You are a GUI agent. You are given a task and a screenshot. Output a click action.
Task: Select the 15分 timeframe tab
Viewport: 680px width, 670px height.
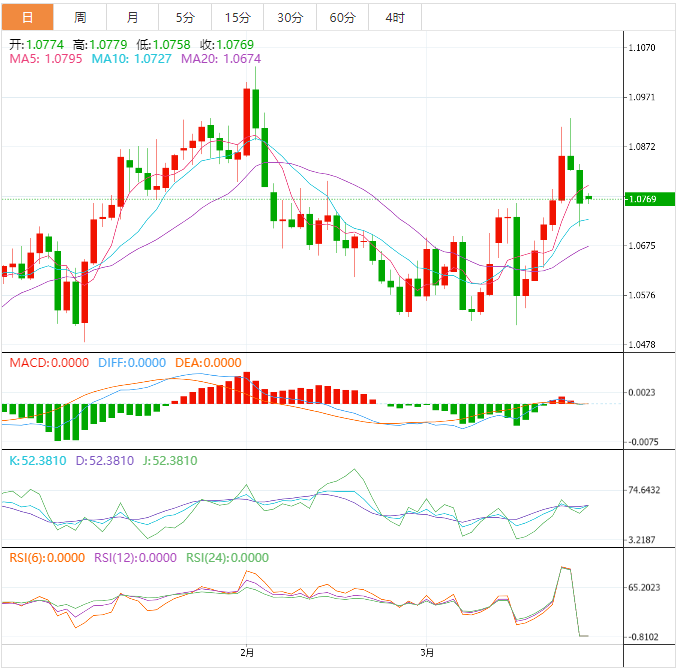(x=238, y=17)
